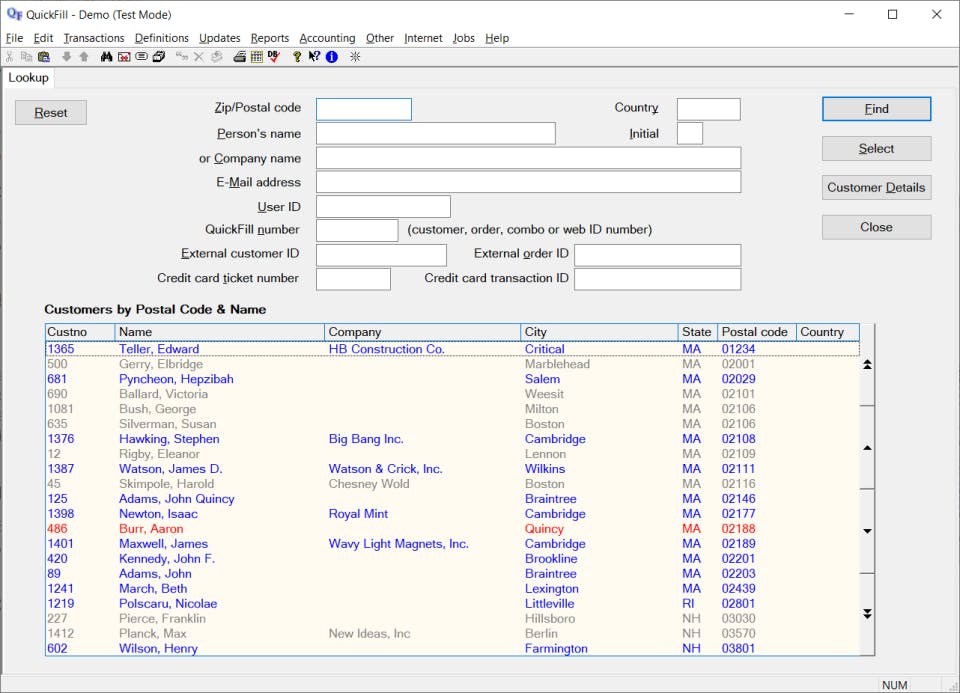The image size is (960, 693).
Task: Click the printer icon in the toolbar
Action: point(240,57)
